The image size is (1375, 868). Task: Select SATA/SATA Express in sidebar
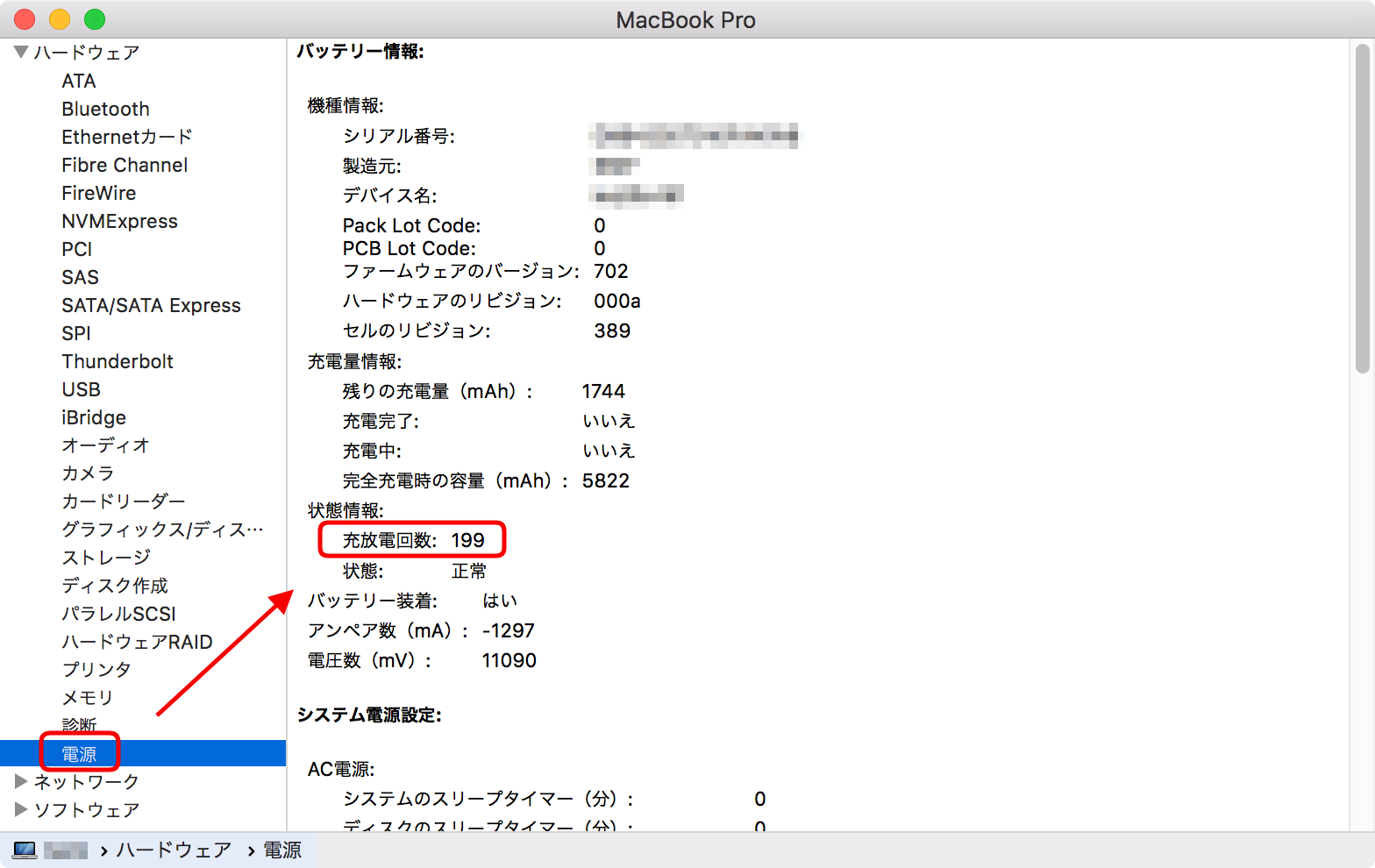pos(151,305)
